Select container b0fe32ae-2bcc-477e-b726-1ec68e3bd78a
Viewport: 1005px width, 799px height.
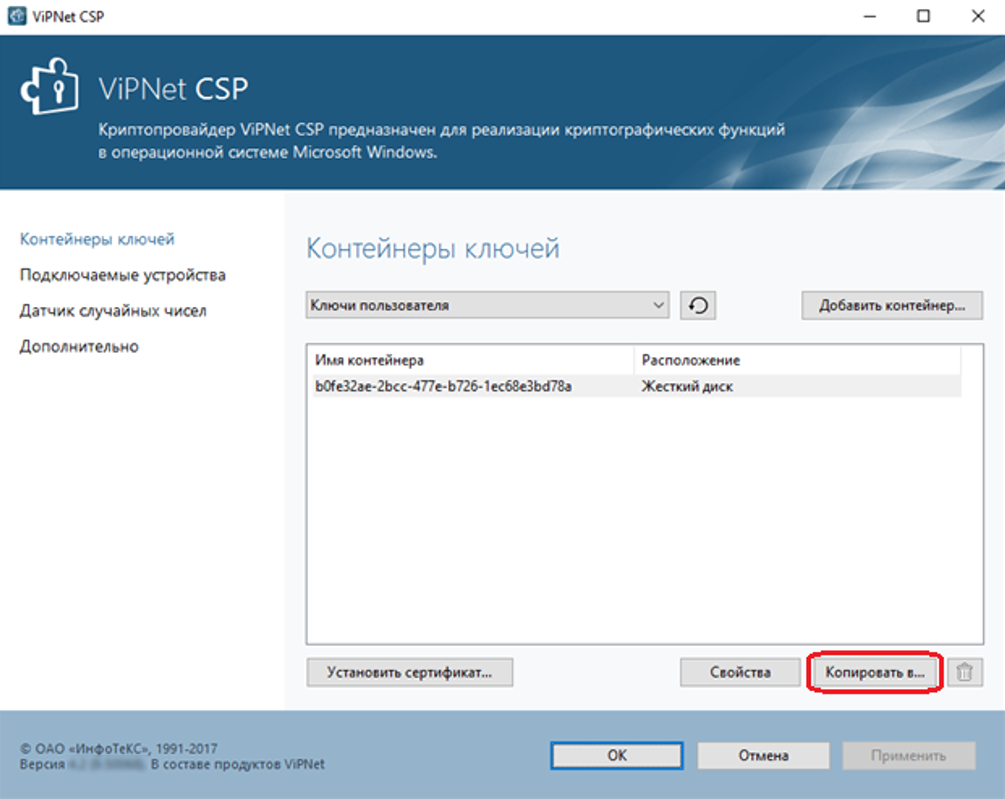coord(443,386)
